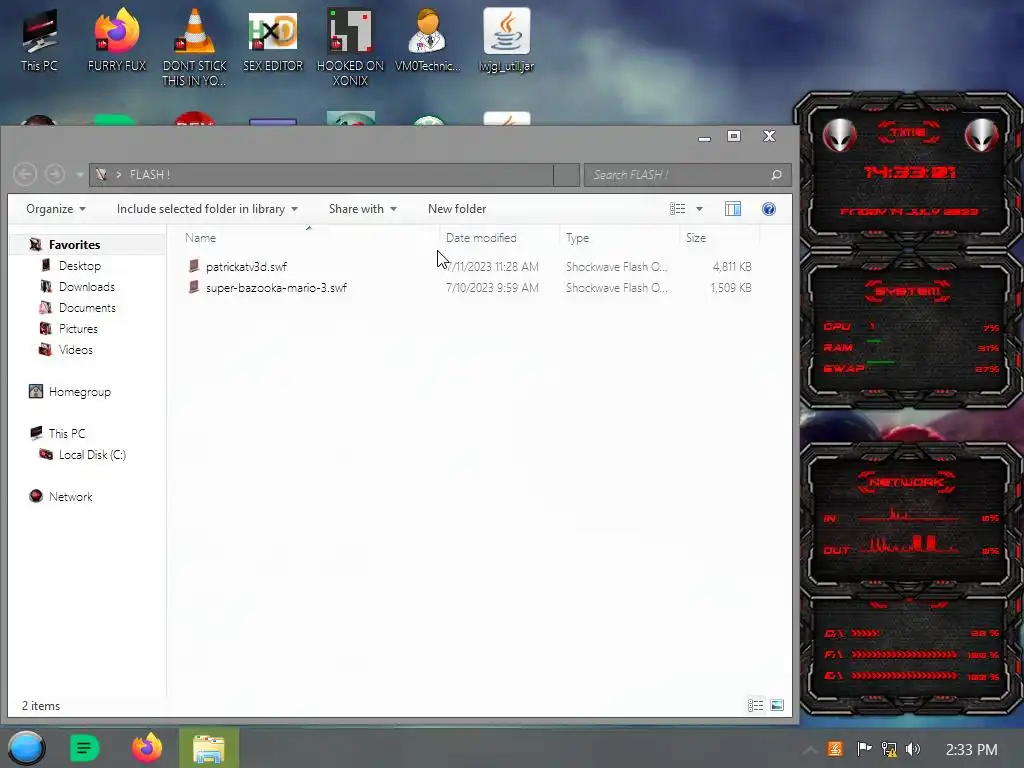
Task: Click the 4,811 KB size cell
Action: pyautogui.click(x=732, y=266)
